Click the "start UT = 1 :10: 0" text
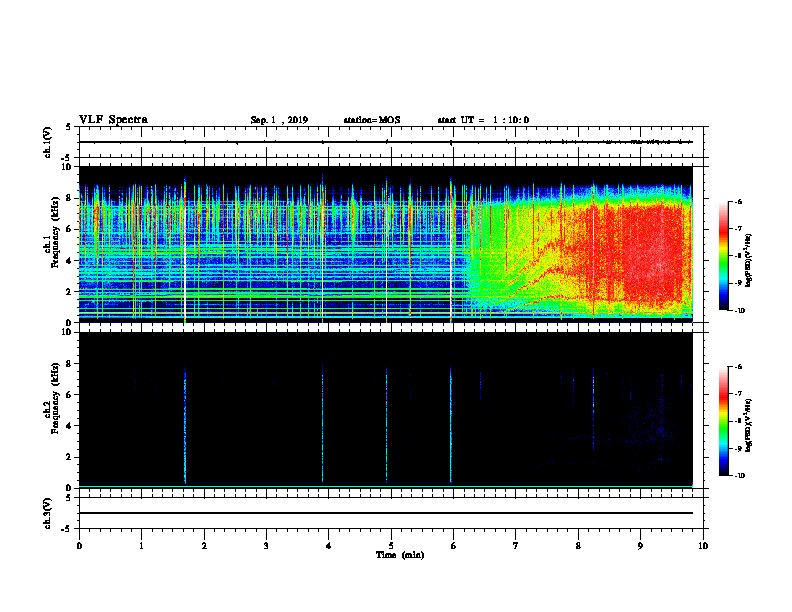Viewport: 792px width, 612px height. (x=483, y=120)
